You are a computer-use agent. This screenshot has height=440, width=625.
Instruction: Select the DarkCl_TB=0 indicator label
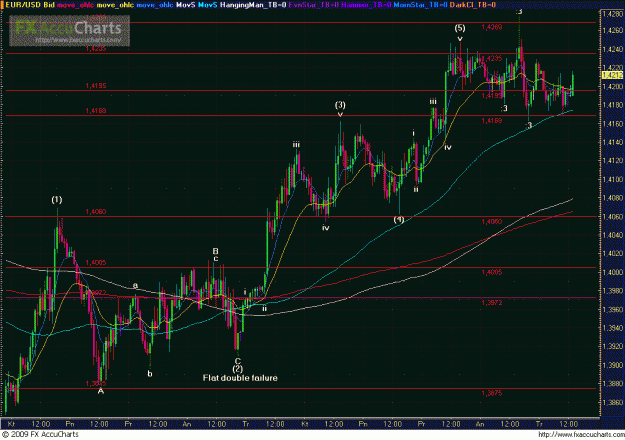(473, 5)
